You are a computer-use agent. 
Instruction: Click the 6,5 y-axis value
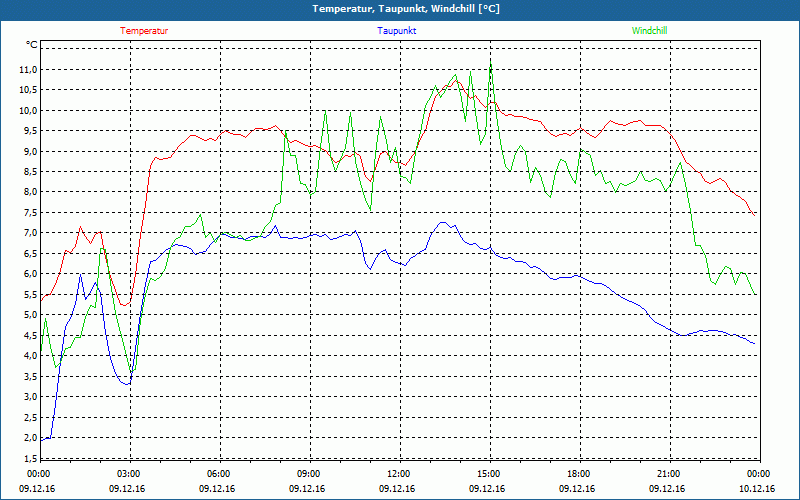[x=30, y=254]
